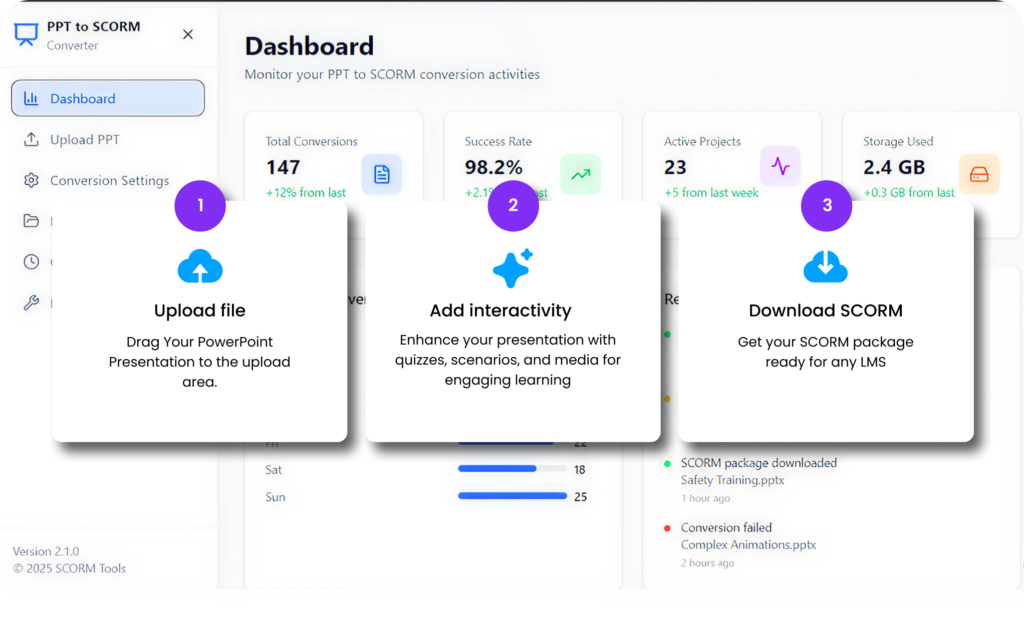Screen dimensions: 1024x621
Task: Click the green trend icon on Success Rate card
Action: pyautogui.click(x=581, y=173)
